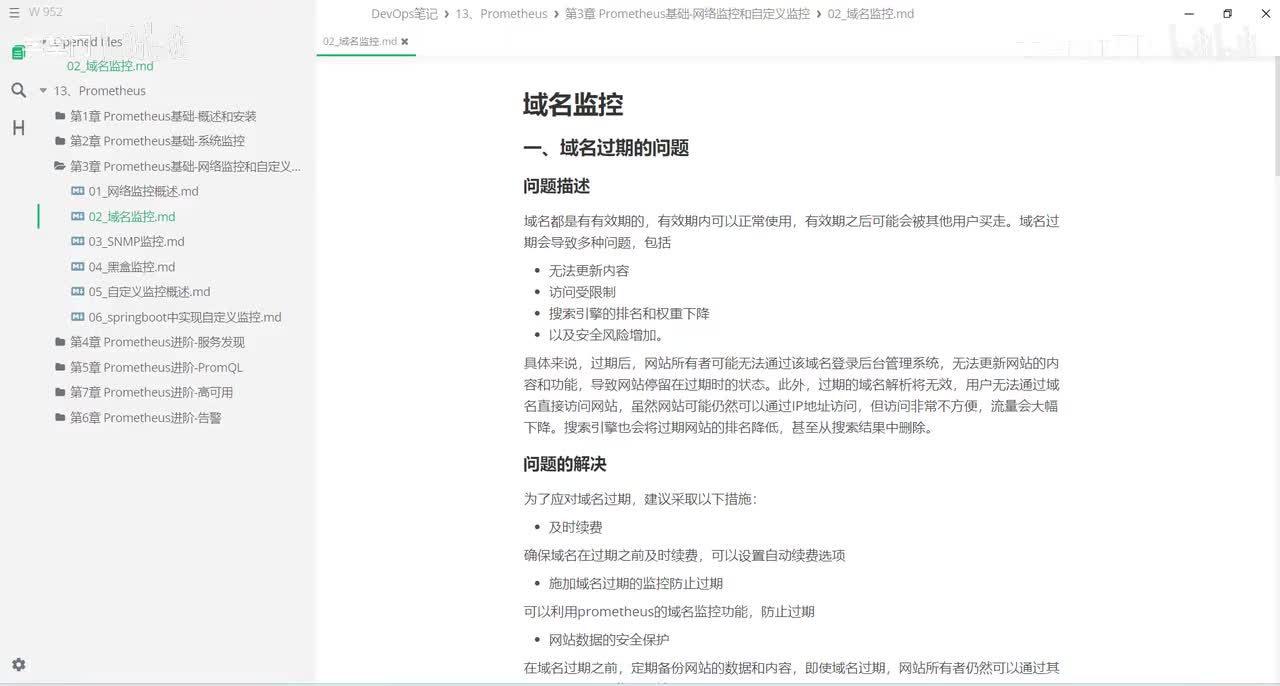Close the 02_域名监控.md tab
The width and height of the screenshot is (1280, 686).
click(405, 42)
